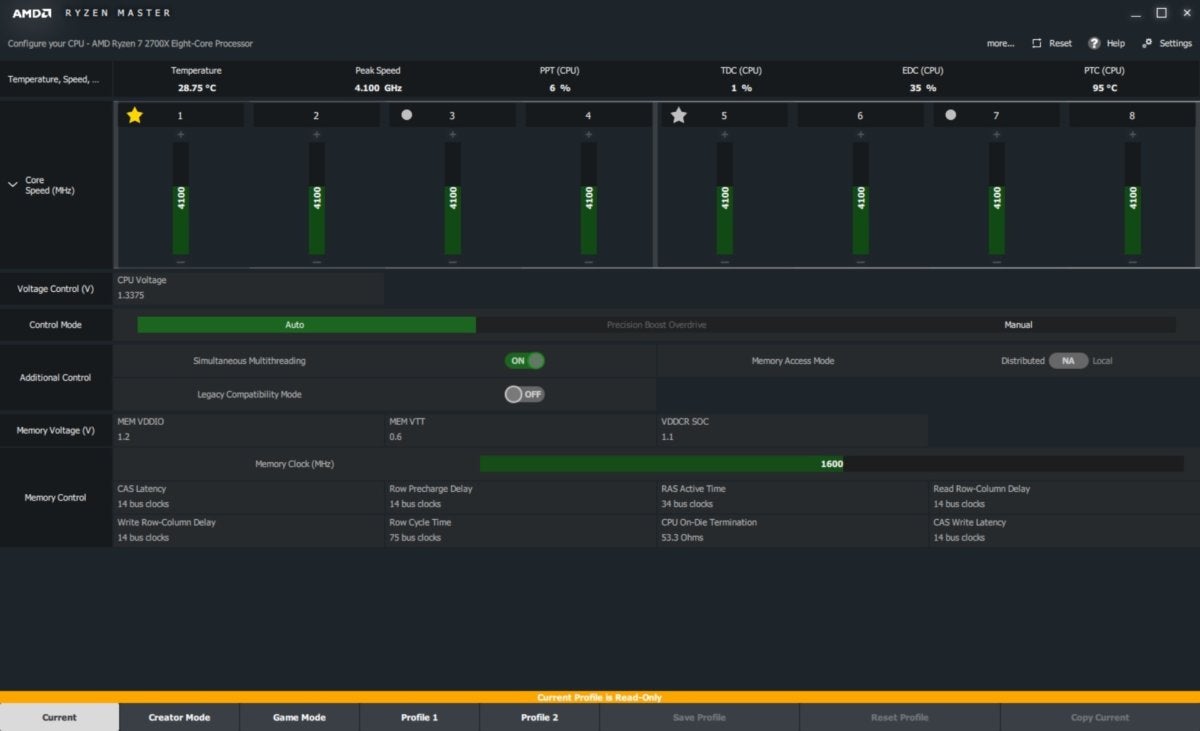Switch to Creator Mode tab

click(x=180, y=717)
